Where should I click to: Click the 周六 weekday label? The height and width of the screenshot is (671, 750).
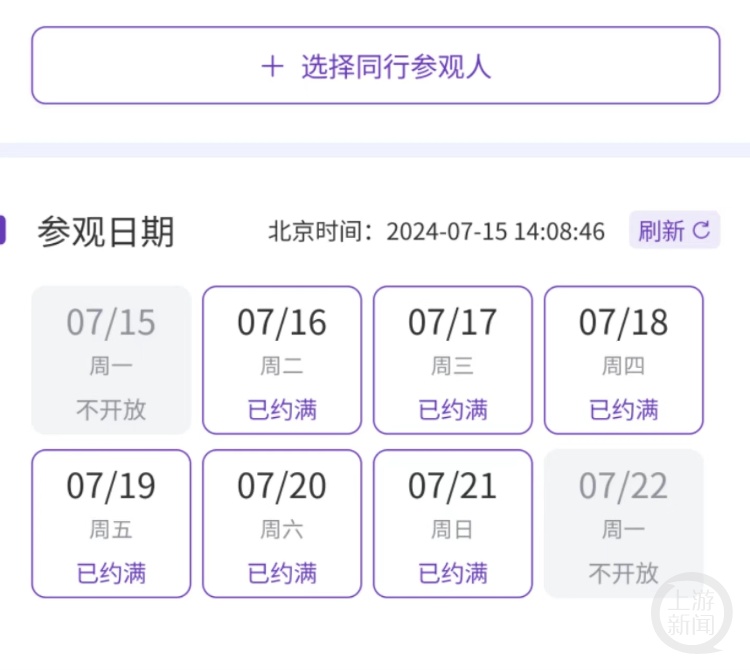282,529
